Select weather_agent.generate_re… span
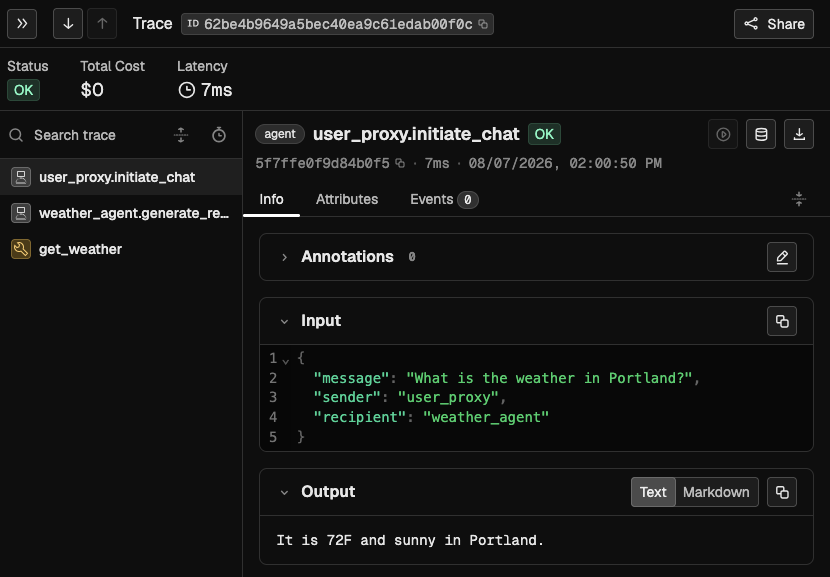830x577 pixels. pos(121,213)
